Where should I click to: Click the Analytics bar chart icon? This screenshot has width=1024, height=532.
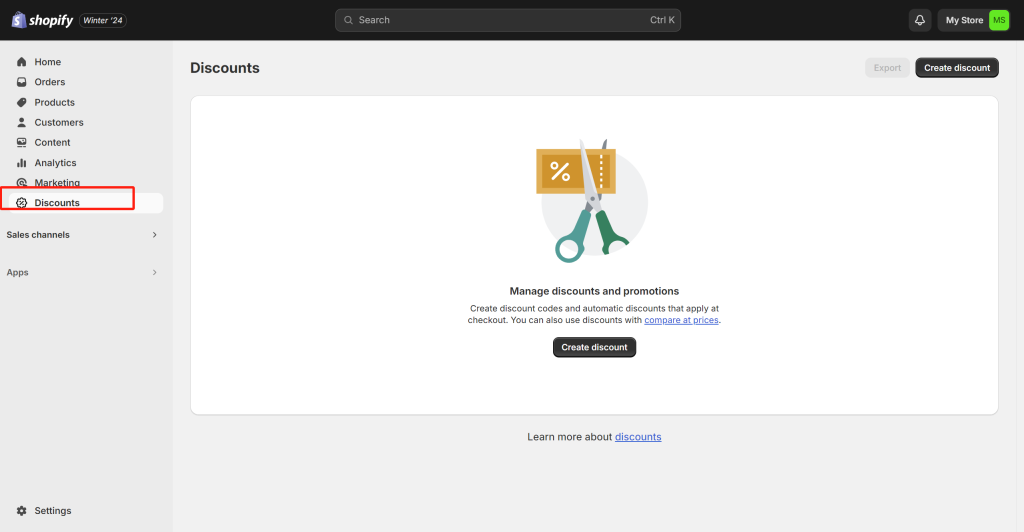click(x=22, y=163)
